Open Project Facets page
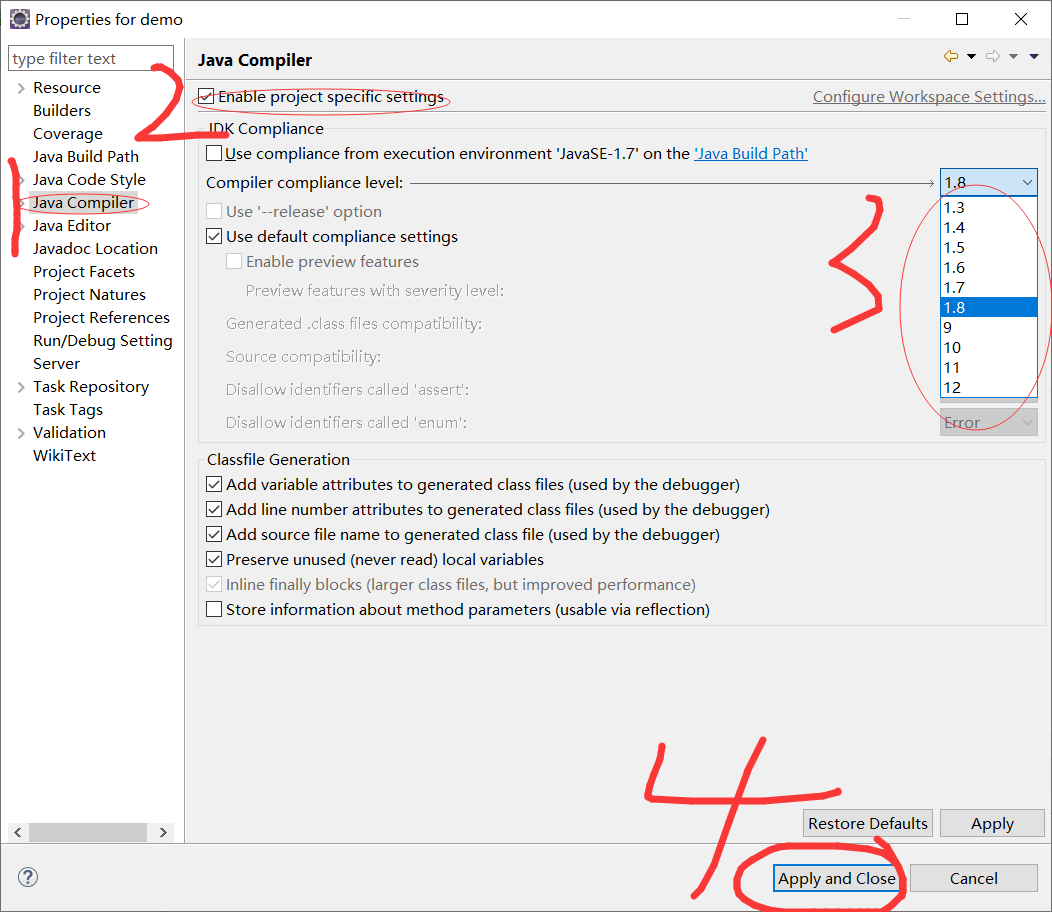This screenshot has height=912, width=1052. click(x=84, y=271)
